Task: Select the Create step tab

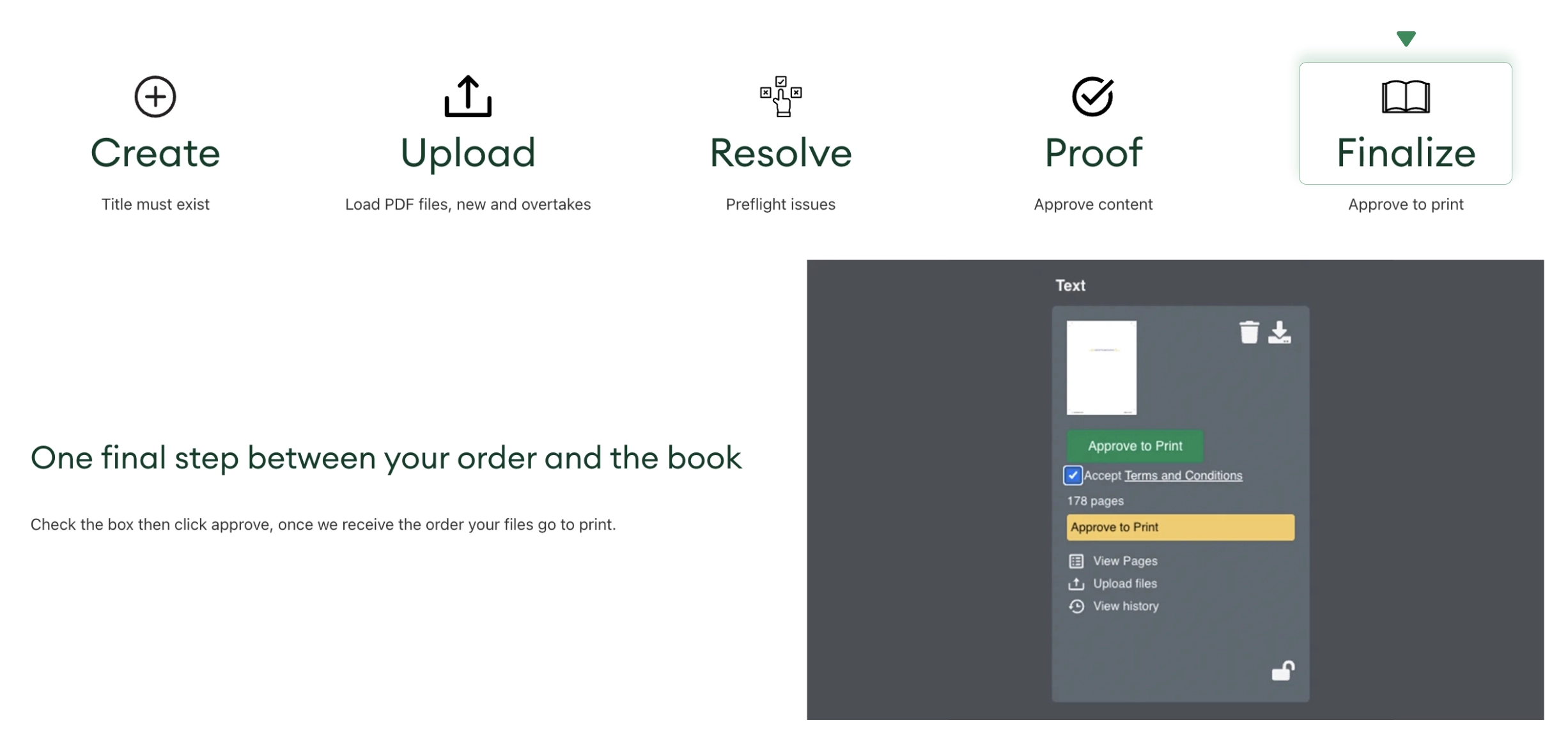Action: pos(155,153)
